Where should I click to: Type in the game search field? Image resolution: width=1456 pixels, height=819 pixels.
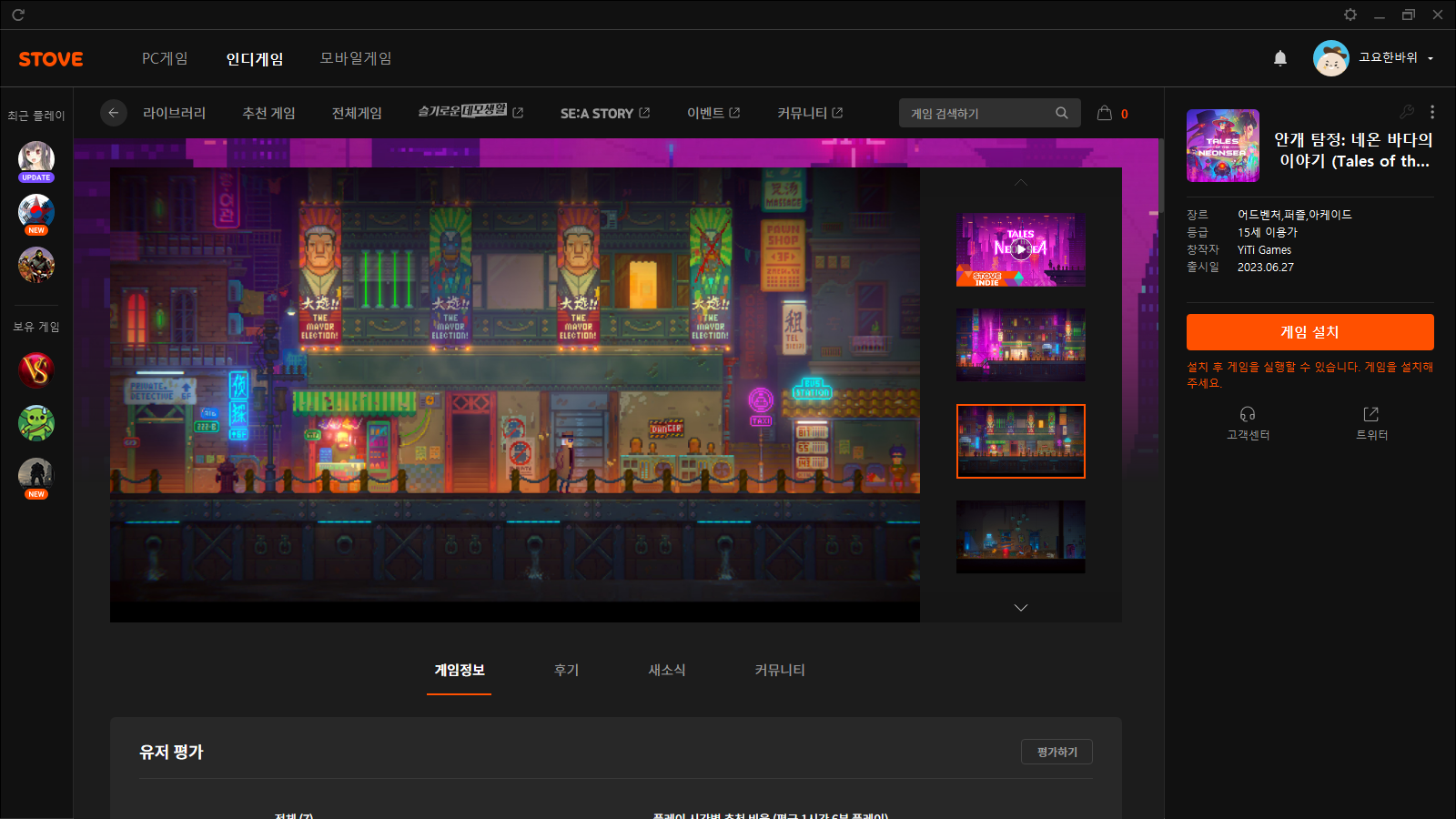coord(978,113)
